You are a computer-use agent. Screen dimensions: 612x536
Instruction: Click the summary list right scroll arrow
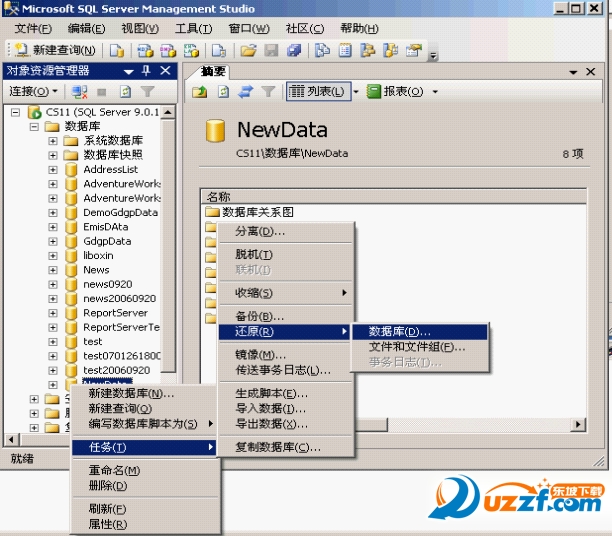click(578, 424)
